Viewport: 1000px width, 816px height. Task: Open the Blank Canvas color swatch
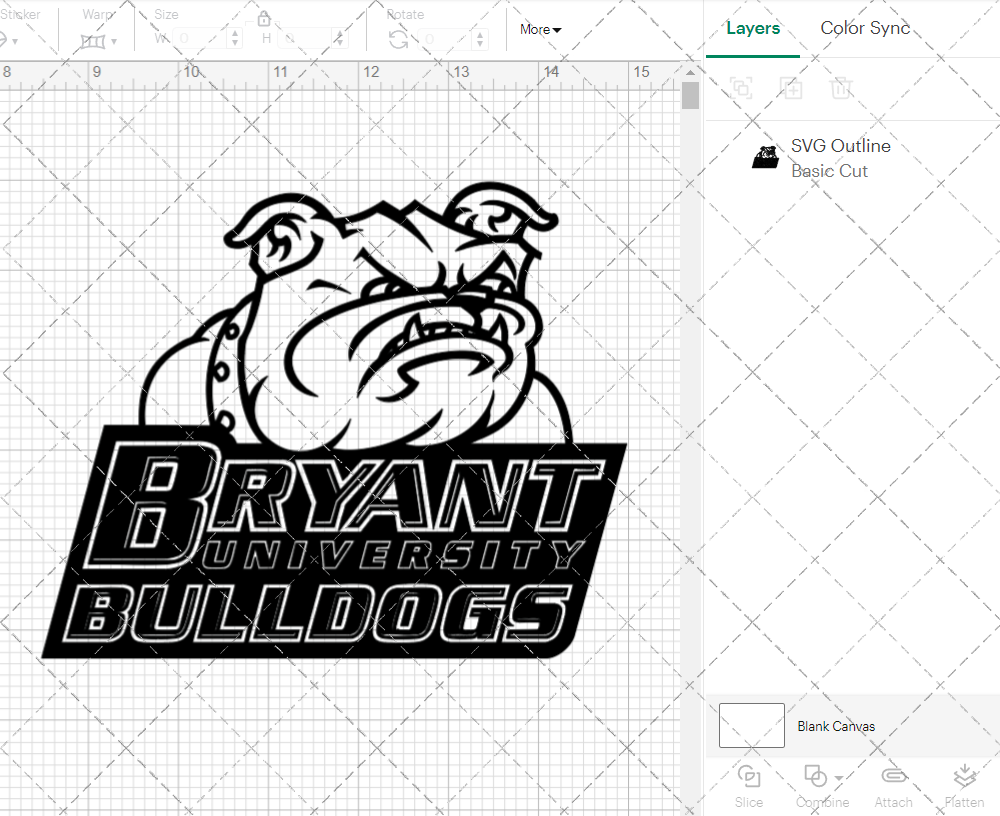[750, 726]
